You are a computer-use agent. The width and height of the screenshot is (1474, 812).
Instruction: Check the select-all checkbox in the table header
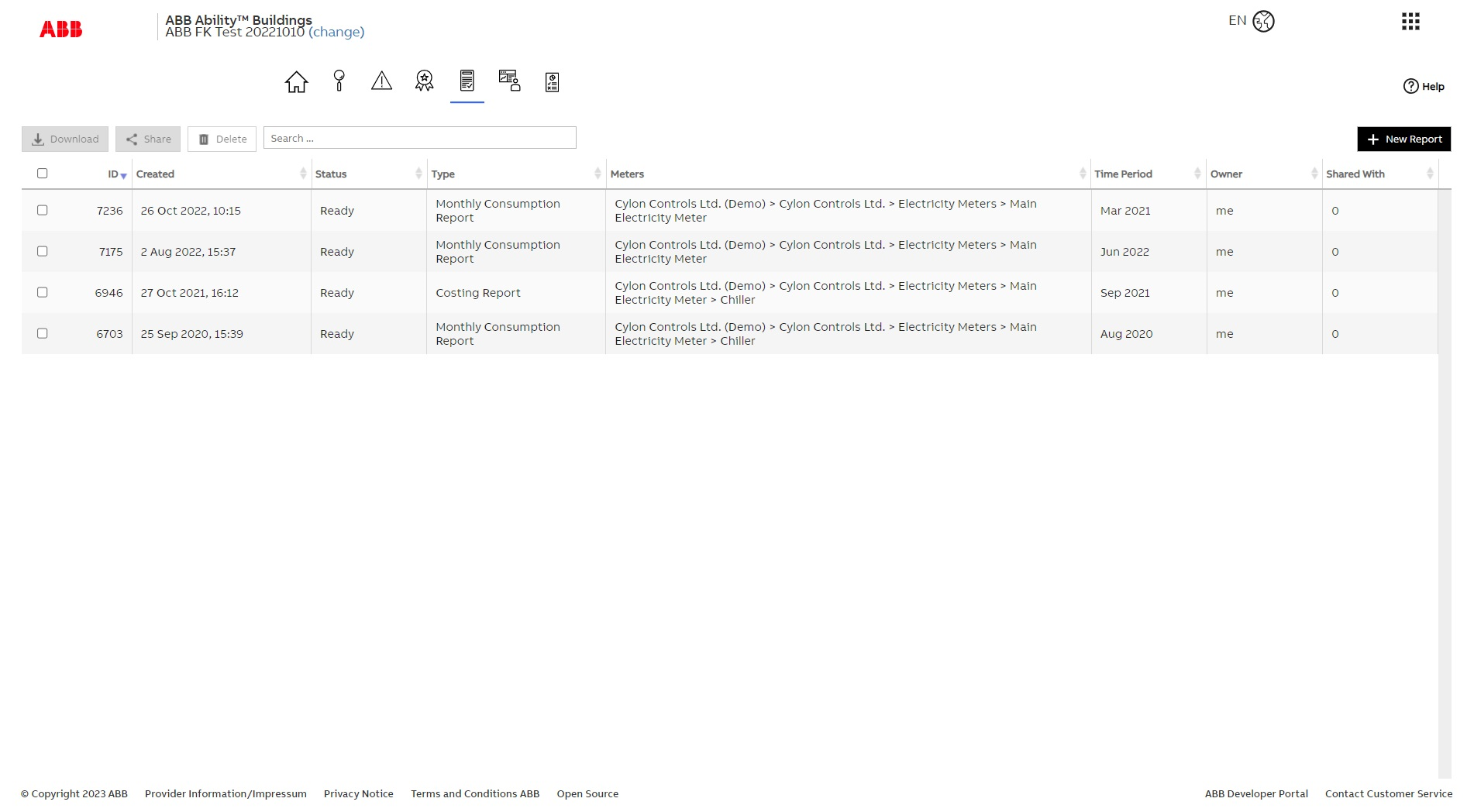tap(43, 173)
